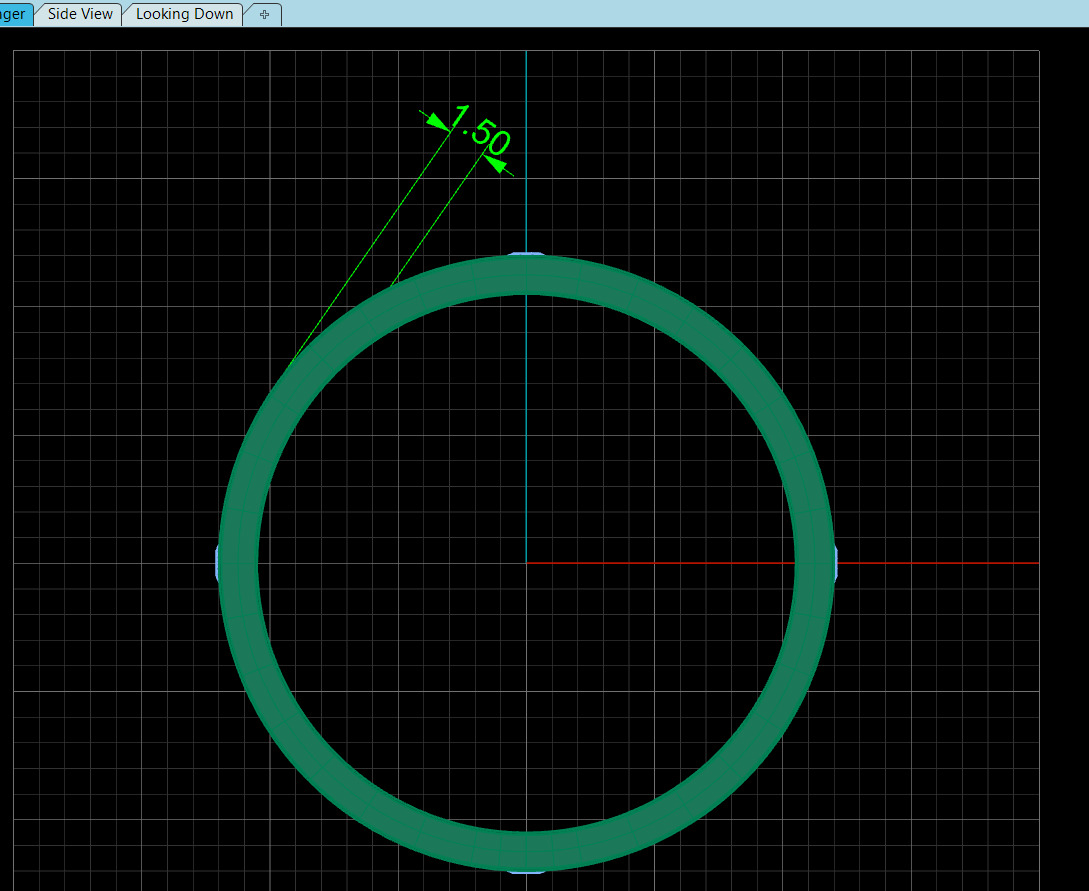
Task: Click the grip handle at ring's bottom
Action: coord(526,871)
